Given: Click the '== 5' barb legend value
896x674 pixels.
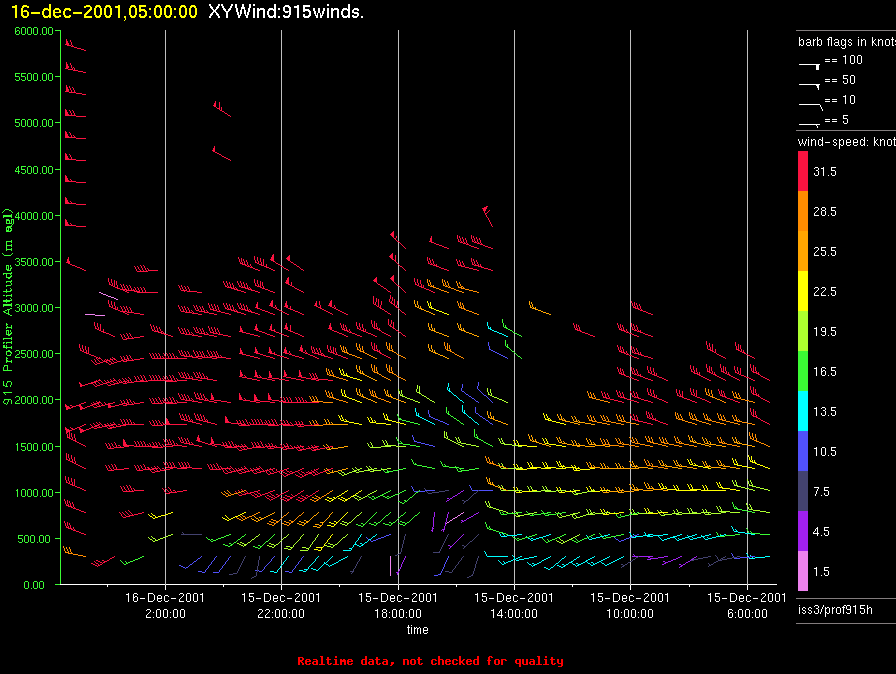Looking at the screenshot, I should [x=837, y=120].
